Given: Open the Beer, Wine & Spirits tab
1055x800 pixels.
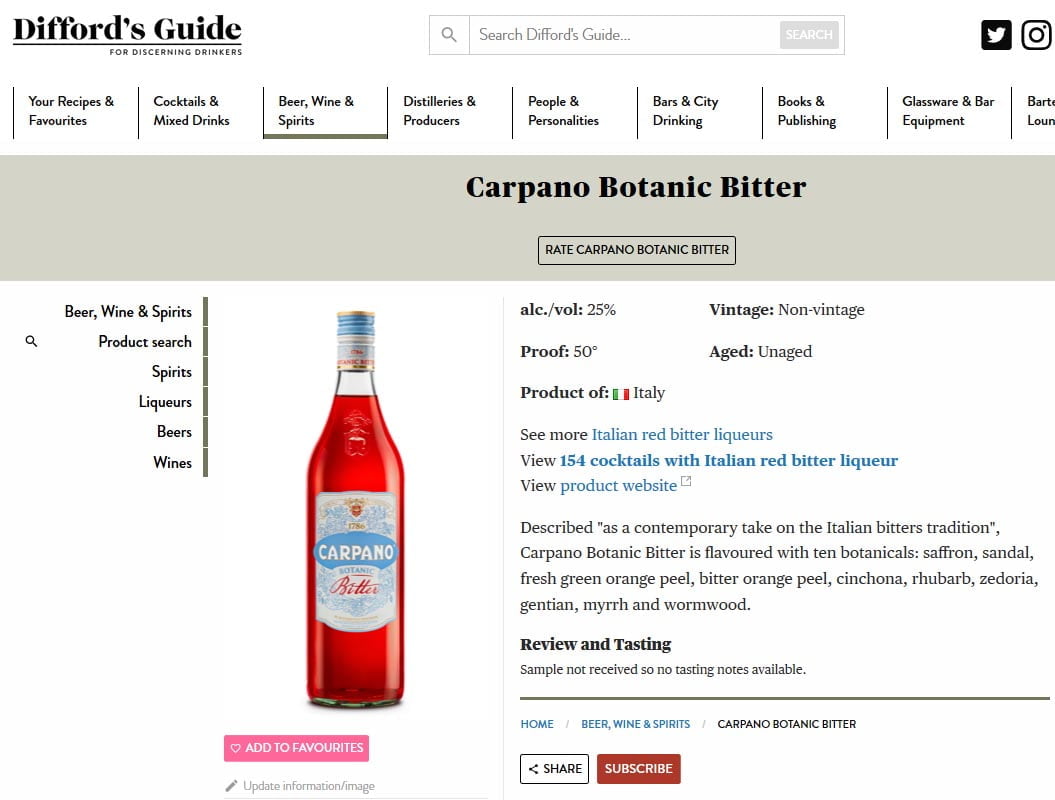Looking at the screenshot, I should pyautogui.click(x=325, y=112).
